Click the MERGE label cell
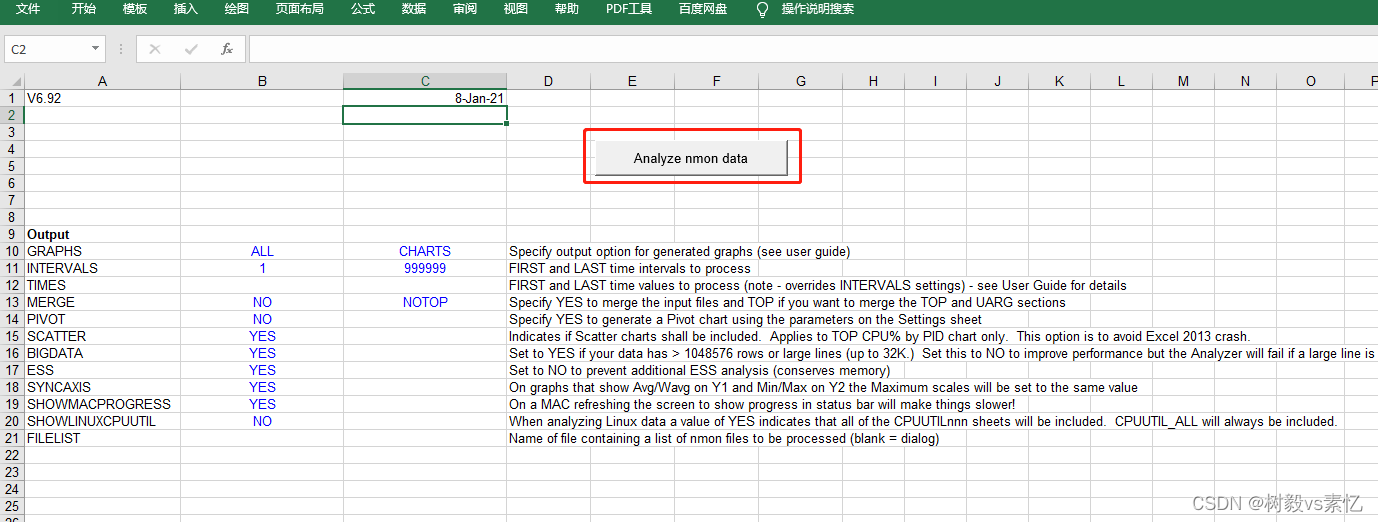The image size is (1378, 522). (102, 302)
